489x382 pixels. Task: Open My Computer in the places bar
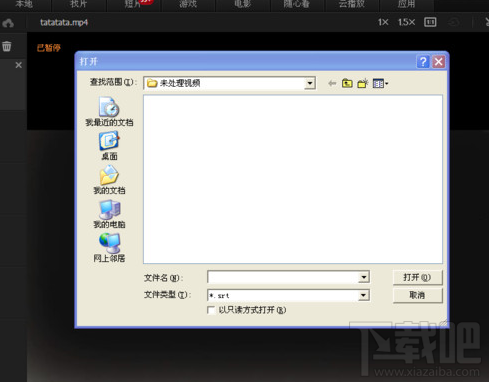(109, 214)
